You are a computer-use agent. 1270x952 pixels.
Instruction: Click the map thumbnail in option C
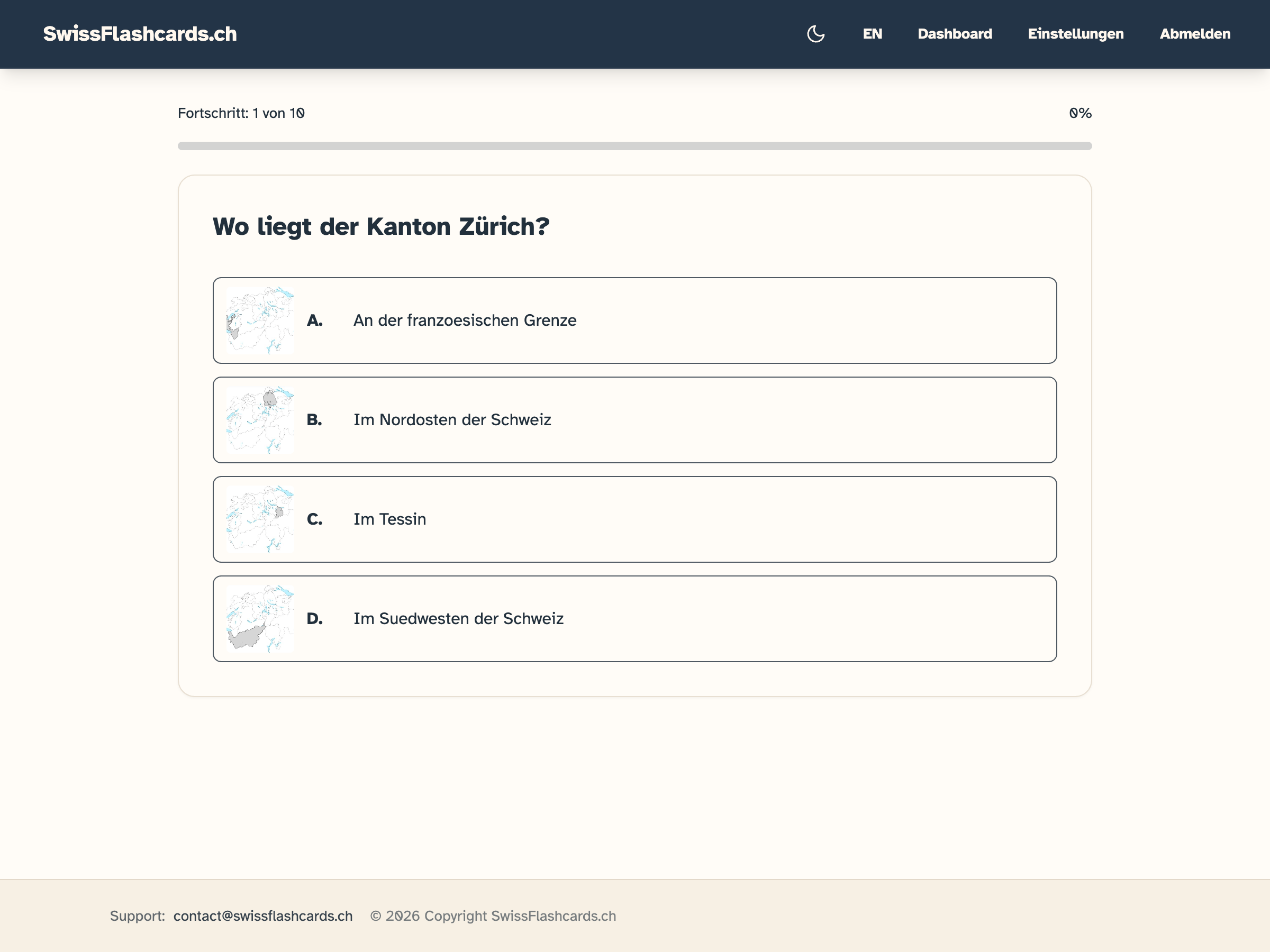pyautogui.click(x=260, y=519)
